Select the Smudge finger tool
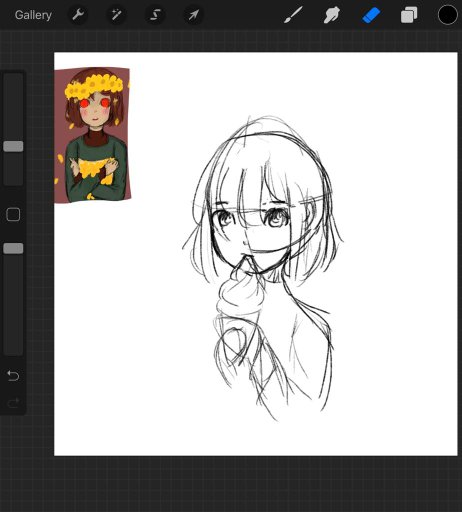 pyautogui.click(x=332, y=15)
